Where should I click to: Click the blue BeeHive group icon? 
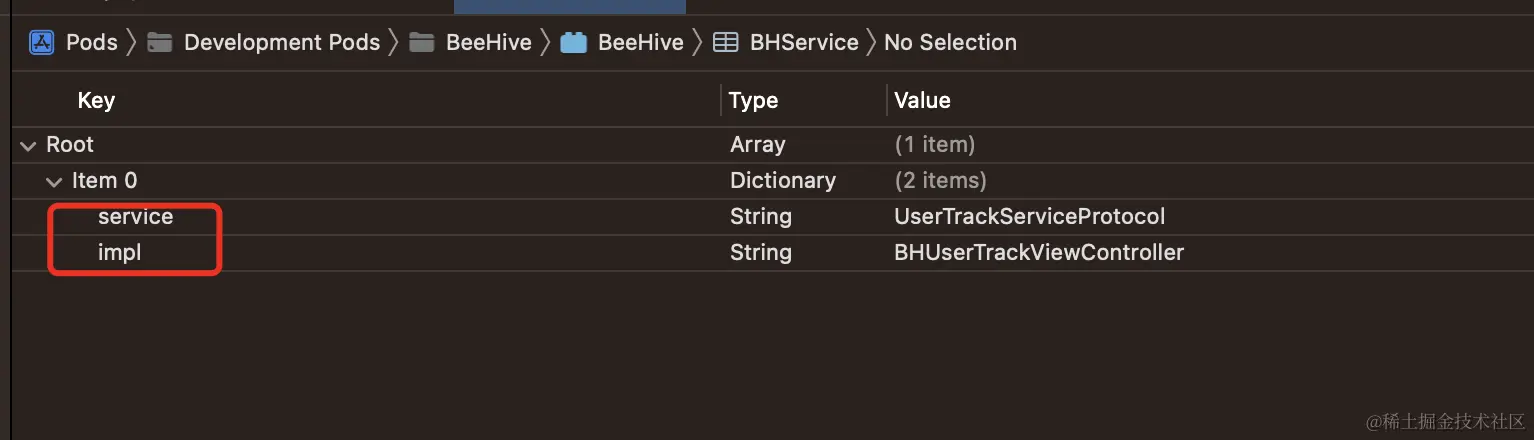[573, 42]
